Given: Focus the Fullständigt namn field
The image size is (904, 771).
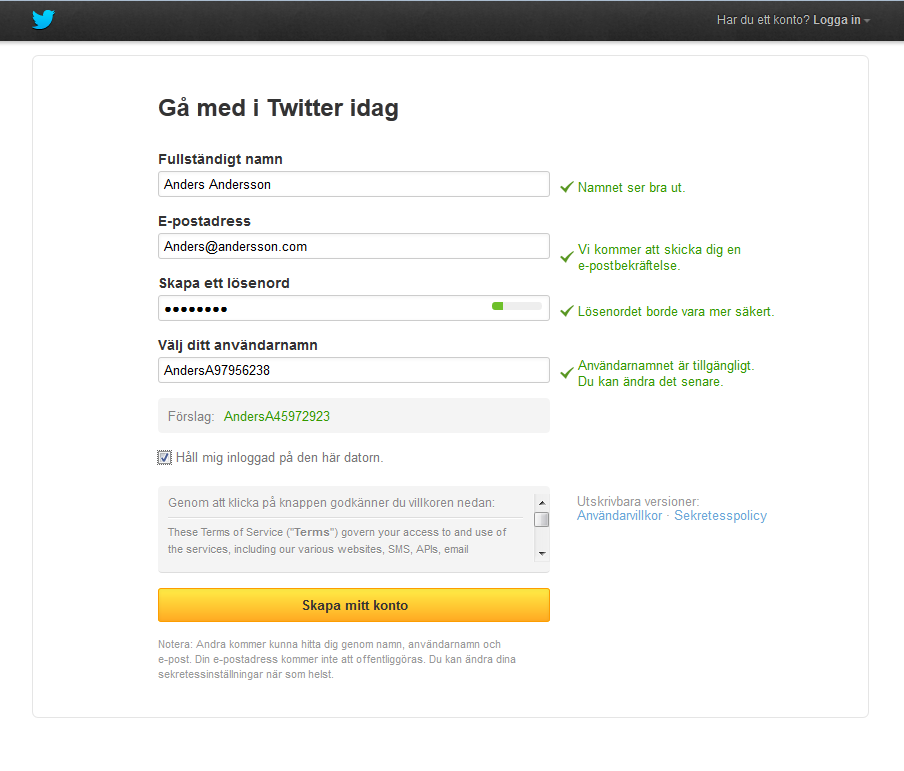Looking at the screenshot, I should tap(354, 184).
